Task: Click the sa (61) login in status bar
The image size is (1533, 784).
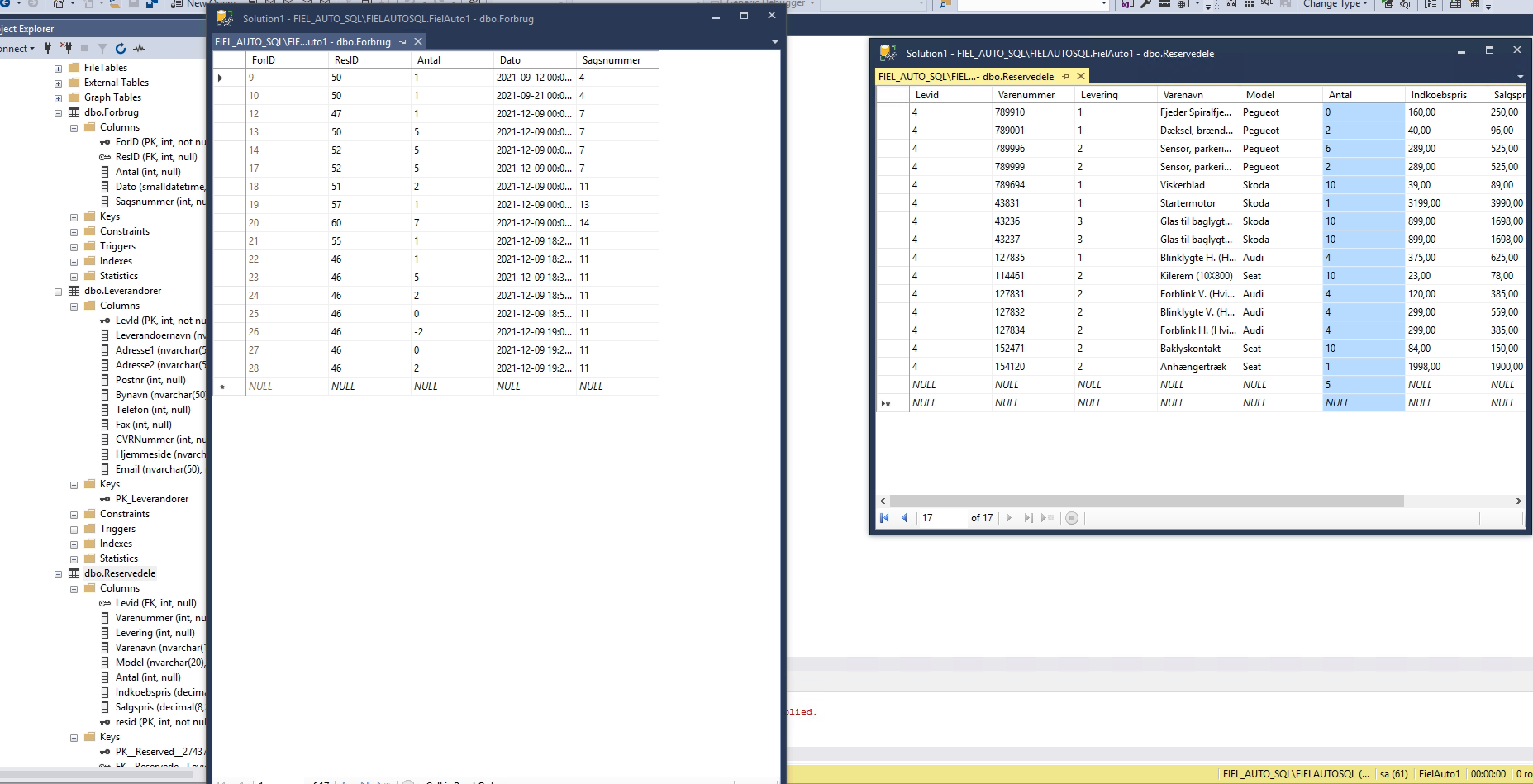Action: 1393,774
